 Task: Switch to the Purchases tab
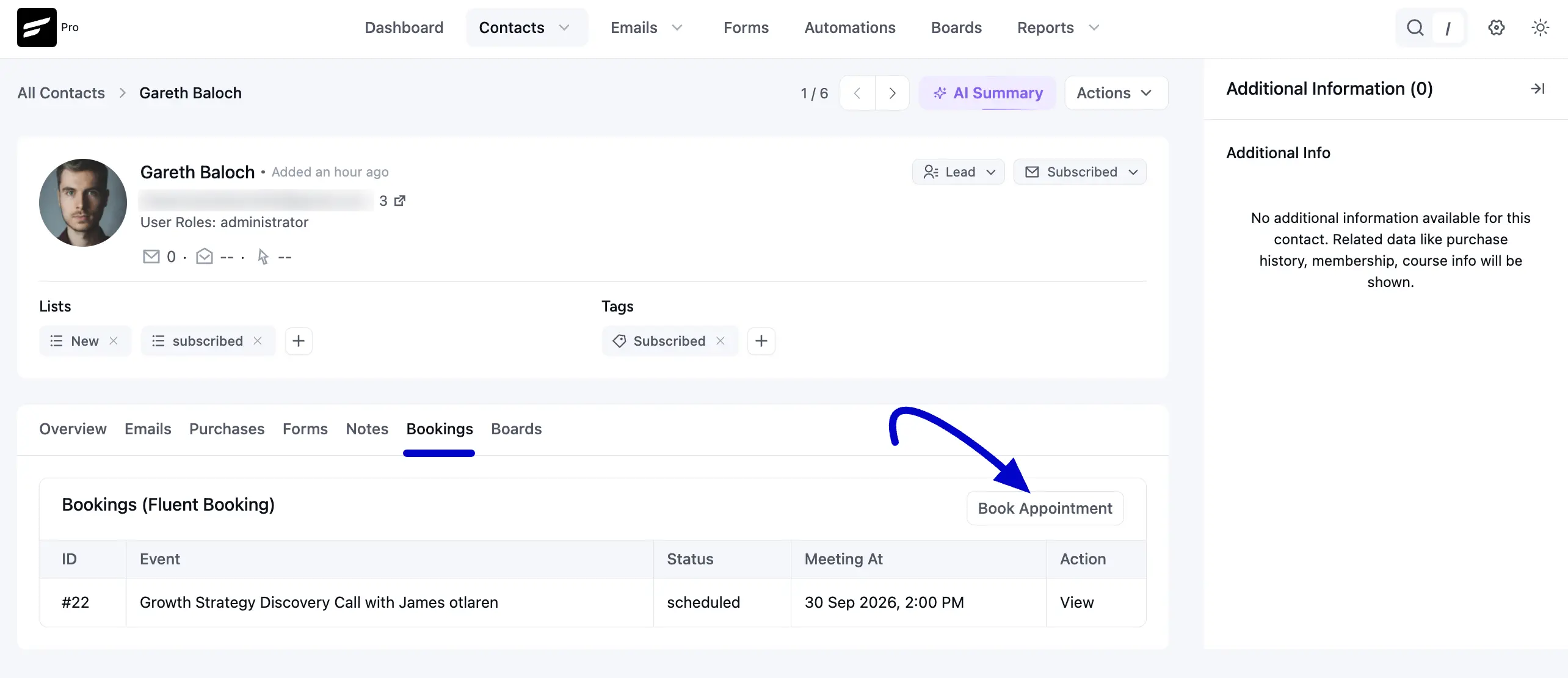pos(227,429)
